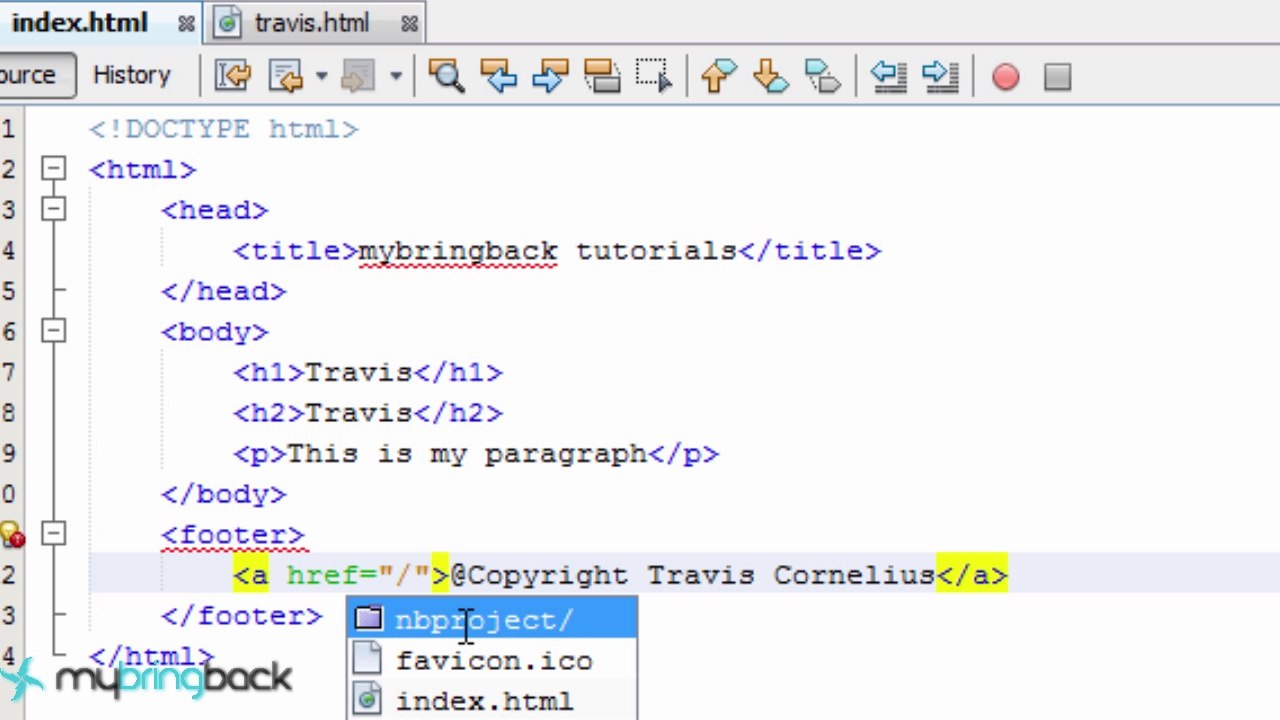Switch to the index.html tab
This screenshot has width=1280, height=720.
80,22
